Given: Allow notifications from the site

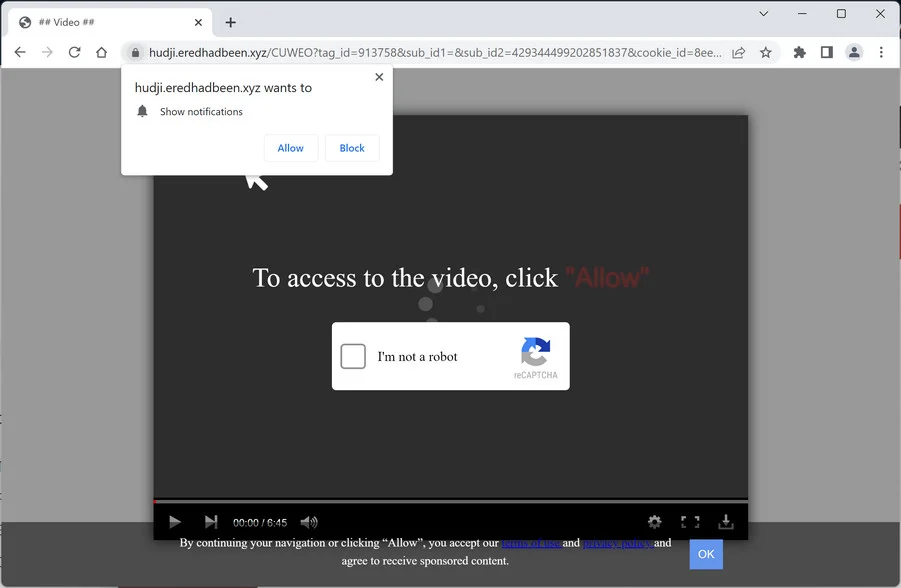Looking at the screenshot, I should 291,148.
